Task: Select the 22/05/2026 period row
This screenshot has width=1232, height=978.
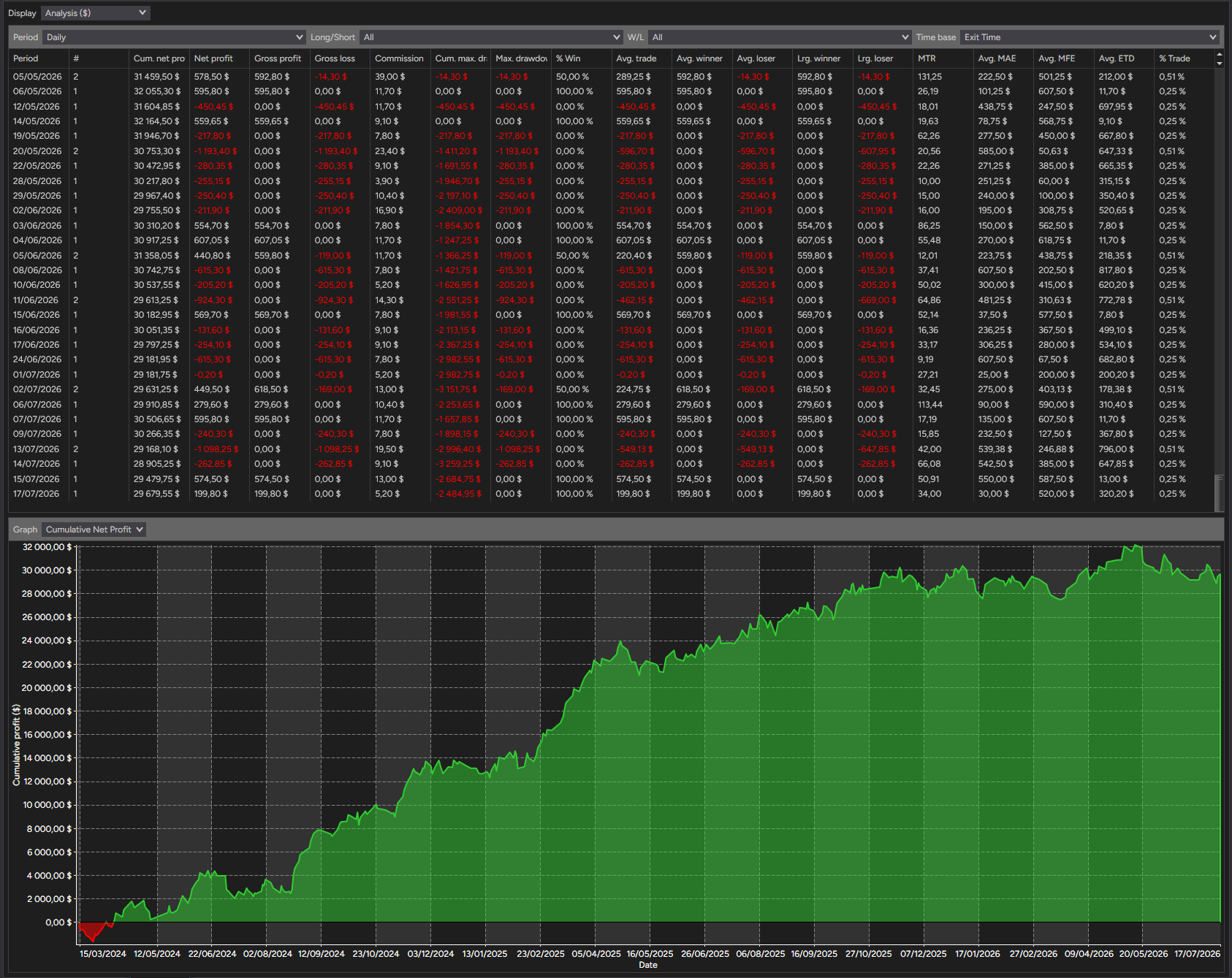Action: pos(611,166)
